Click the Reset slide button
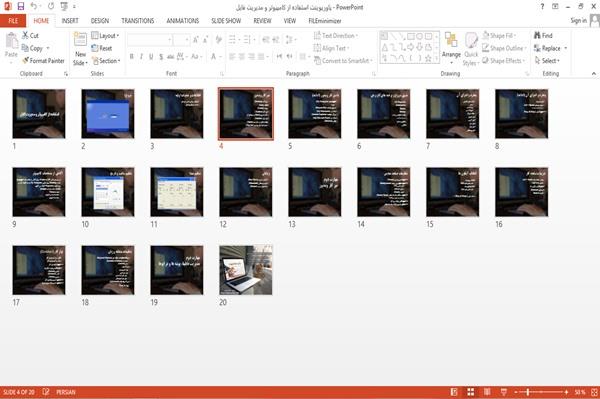This screenshot has width=600, height=399. coord(102,48)
